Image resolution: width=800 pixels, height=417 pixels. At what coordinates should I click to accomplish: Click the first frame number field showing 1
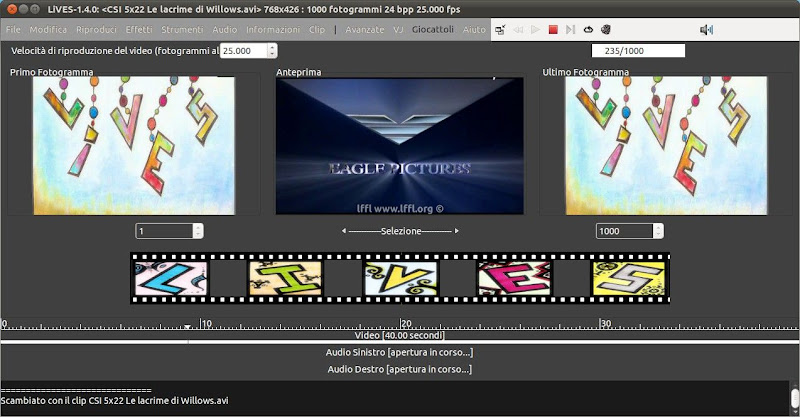click(164, 231)
